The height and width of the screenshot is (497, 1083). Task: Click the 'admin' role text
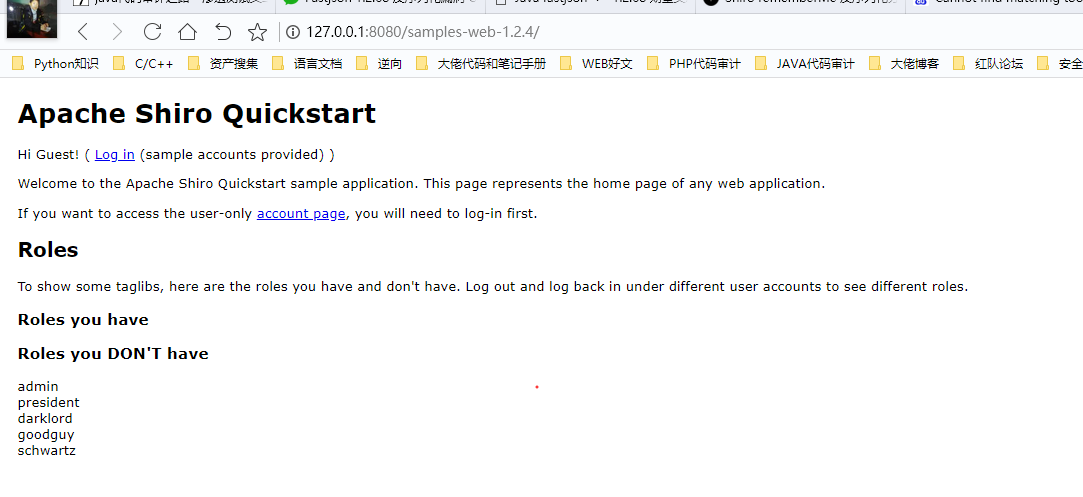pos(38,387)
